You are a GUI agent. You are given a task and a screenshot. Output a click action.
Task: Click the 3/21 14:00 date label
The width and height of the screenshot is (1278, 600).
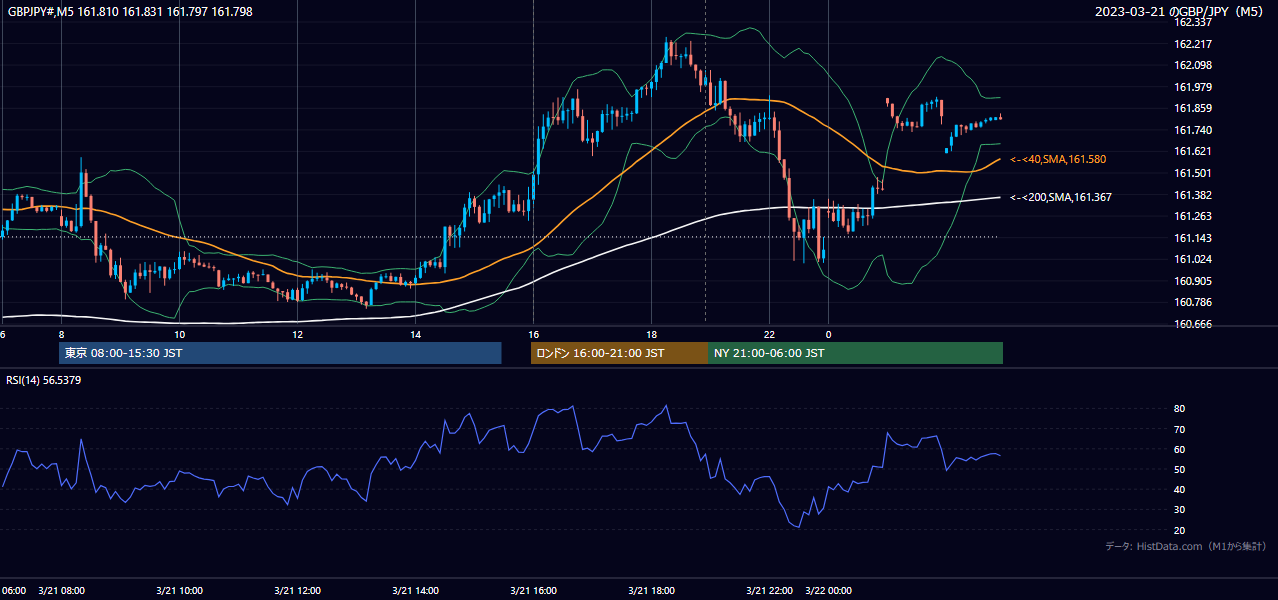[415, 591]
